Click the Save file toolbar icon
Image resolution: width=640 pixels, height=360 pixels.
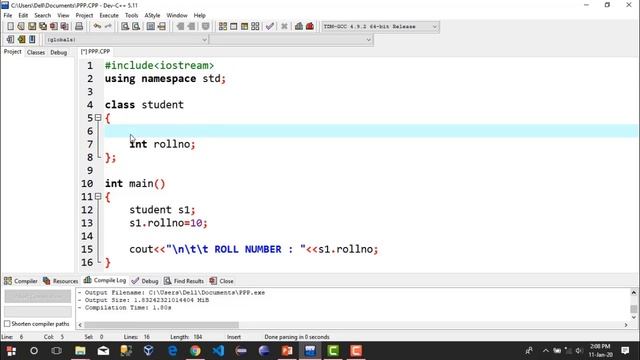pyautogui.click(x=32, y=27)
